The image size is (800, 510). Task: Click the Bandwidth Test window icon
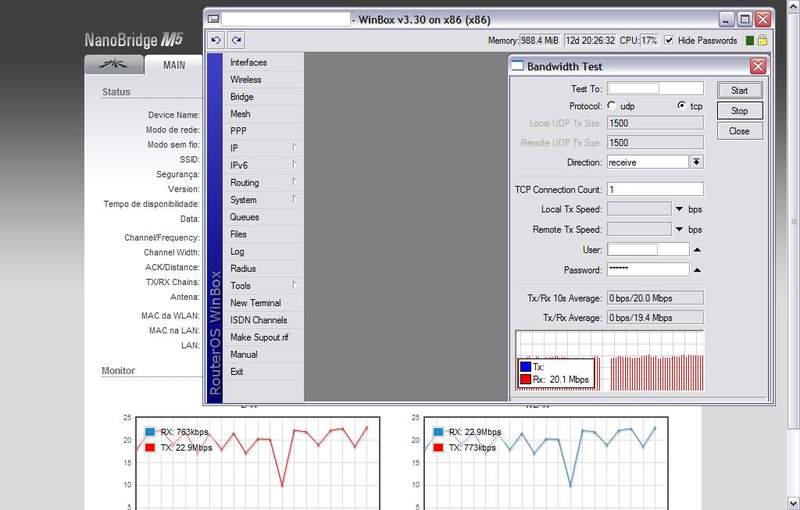tap(518, 66)
